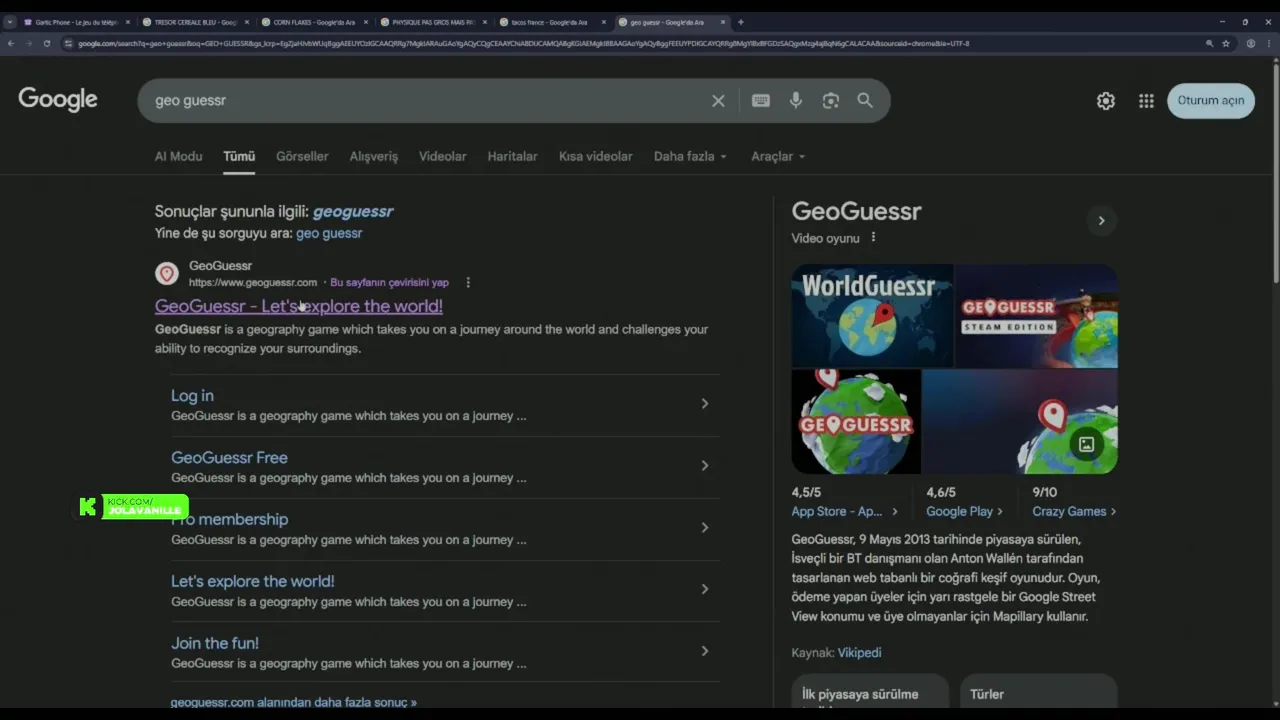Switch to the Haritalar tab
Screen dimensions: 1280x720
coord(512,157)
